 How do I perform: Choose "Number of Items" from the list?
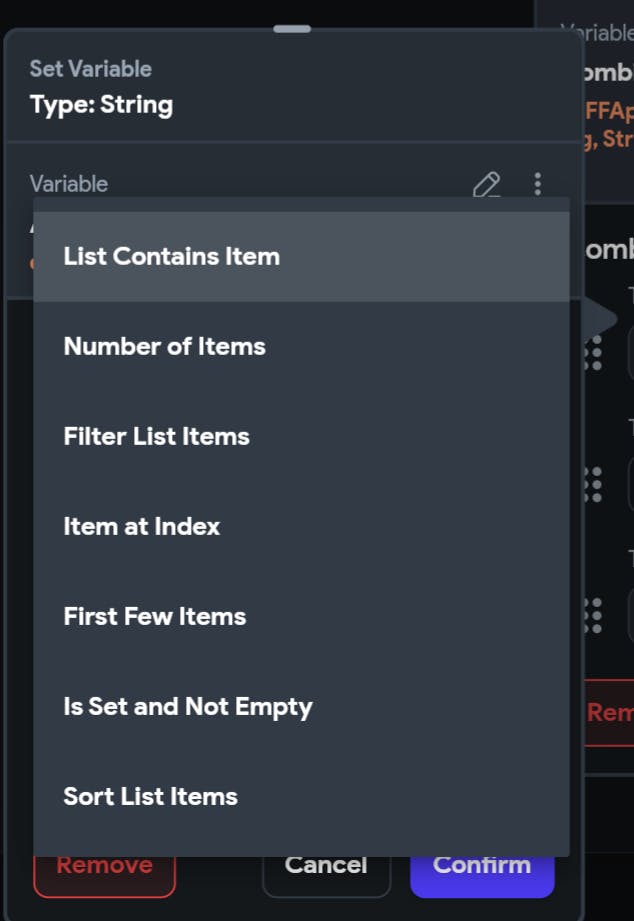(164, 347)
